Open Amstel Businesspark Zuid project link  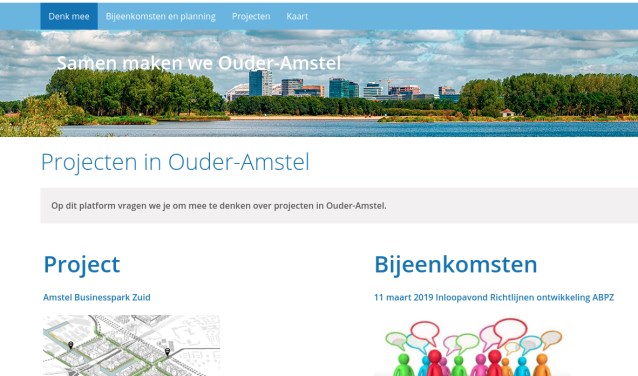coord(97,297)
